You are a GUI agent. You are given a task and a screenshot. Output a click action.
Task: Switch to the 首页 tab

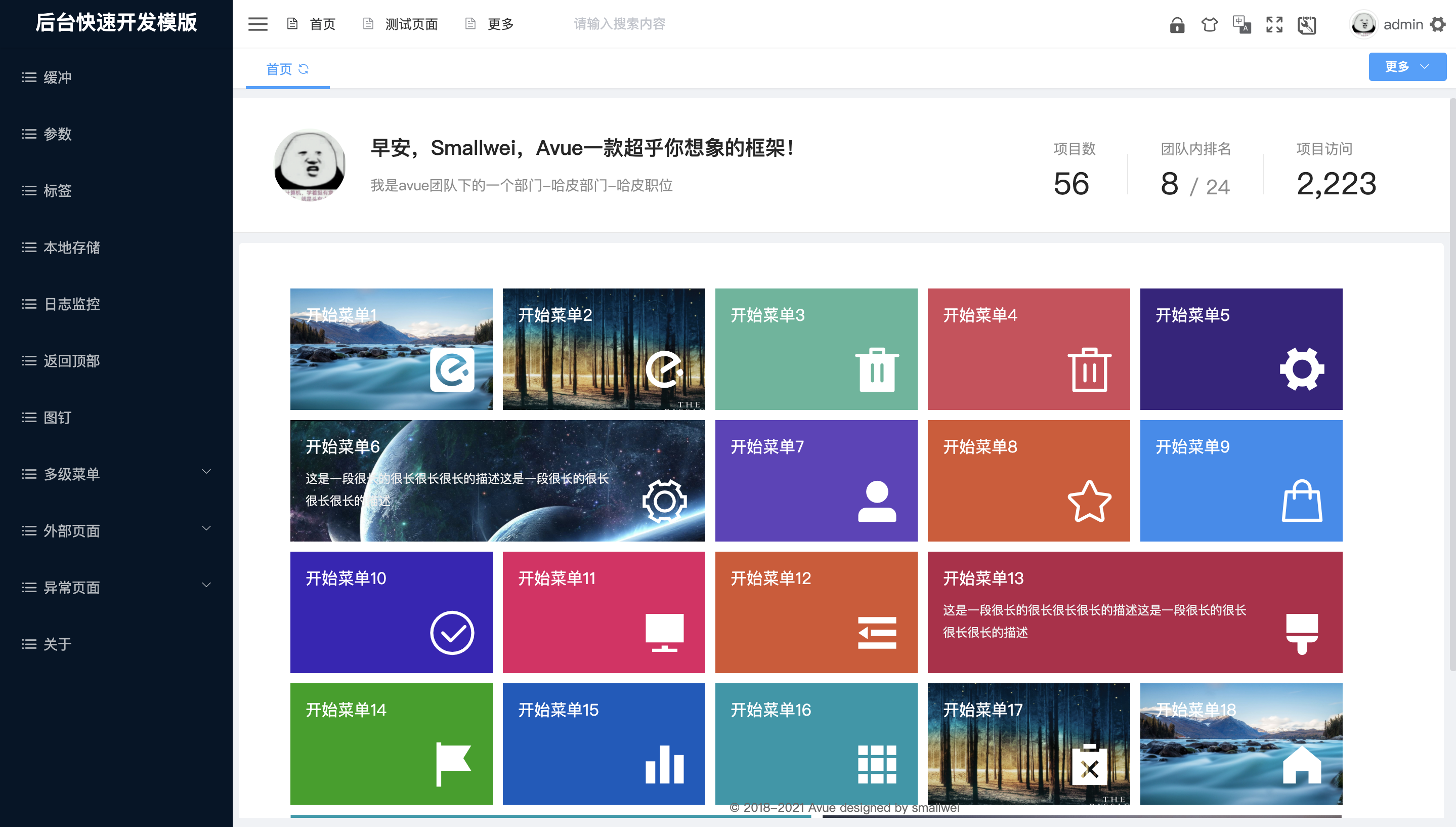pyautogui.click(x=279, y=69)
